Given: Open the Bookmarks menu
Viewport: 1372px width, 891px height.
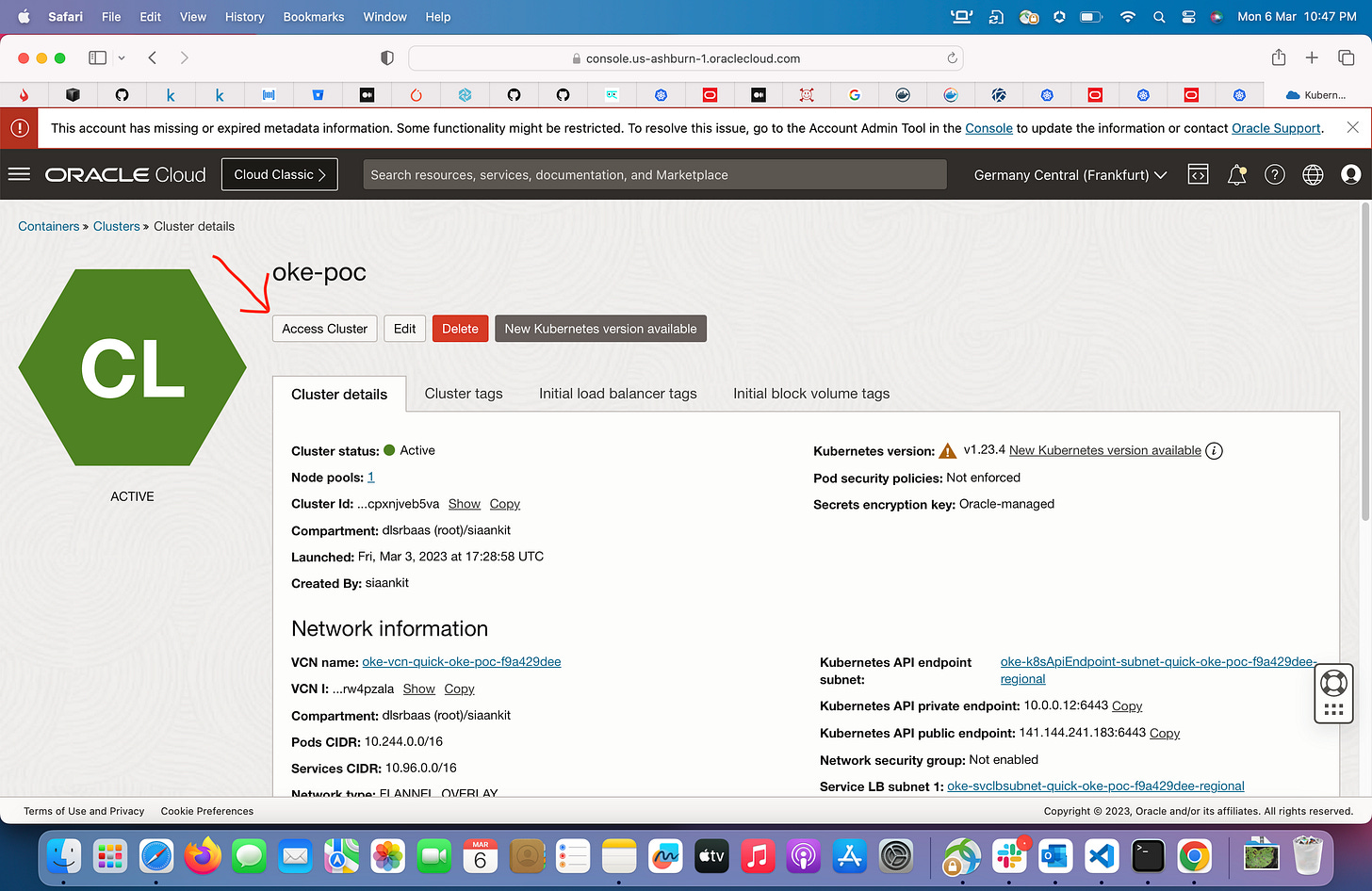Looking at the screenshot, I should [314, 16].
